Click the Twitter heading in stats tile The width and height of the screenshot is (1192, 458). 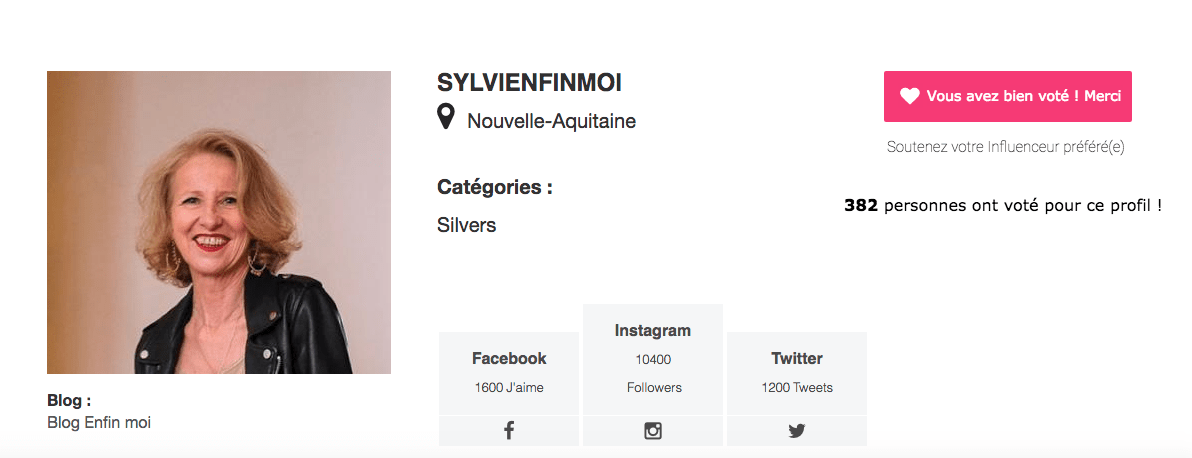click(797, 358)
